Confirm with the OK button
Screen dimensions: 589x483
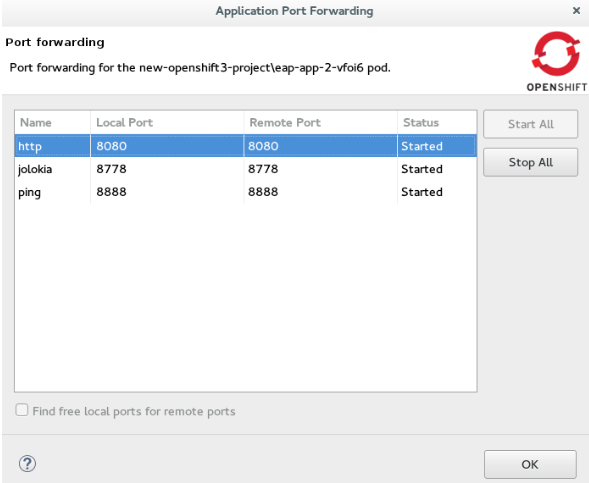click(530, 464)
